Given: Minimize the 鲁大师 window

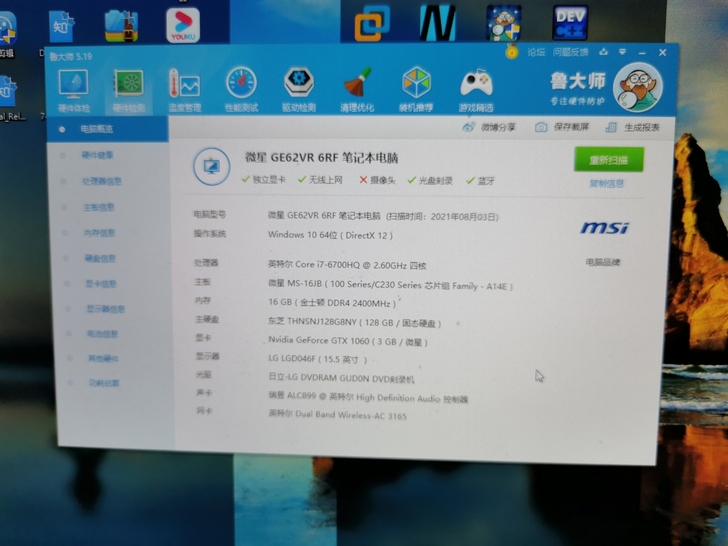Looking at the screenshot, I should coord(642,53).
